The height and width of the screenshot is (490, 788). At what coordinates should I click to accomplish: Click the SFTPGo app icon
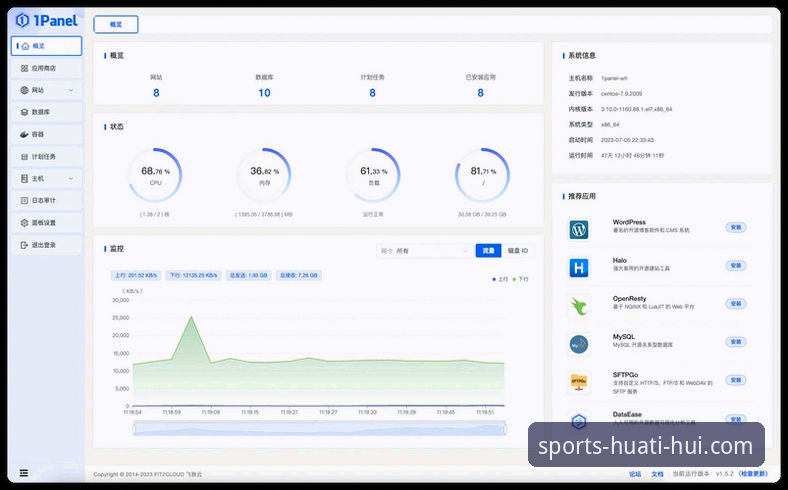(578, 381)
